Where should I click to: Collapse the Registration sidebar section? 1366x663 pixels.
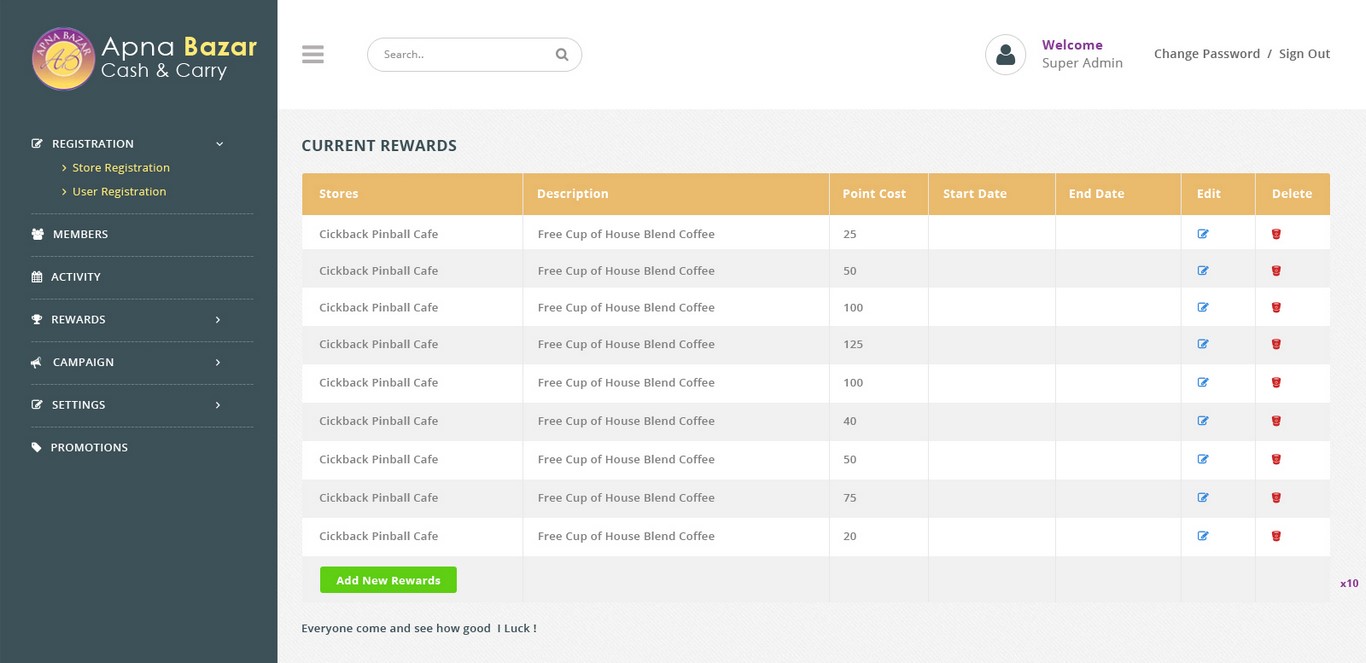tap(219, 144)
